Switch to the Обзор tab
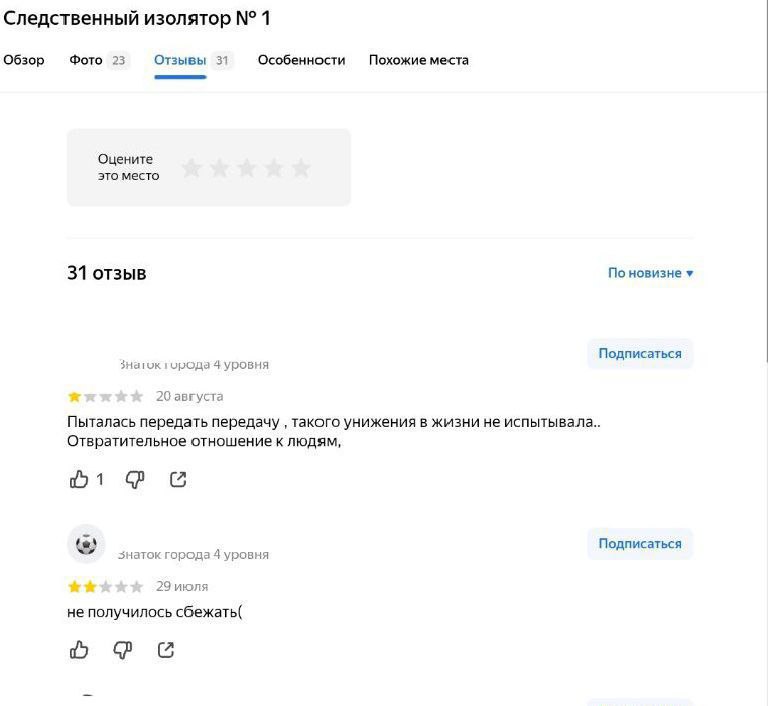The image size is (768, 706). coord(24,60)
